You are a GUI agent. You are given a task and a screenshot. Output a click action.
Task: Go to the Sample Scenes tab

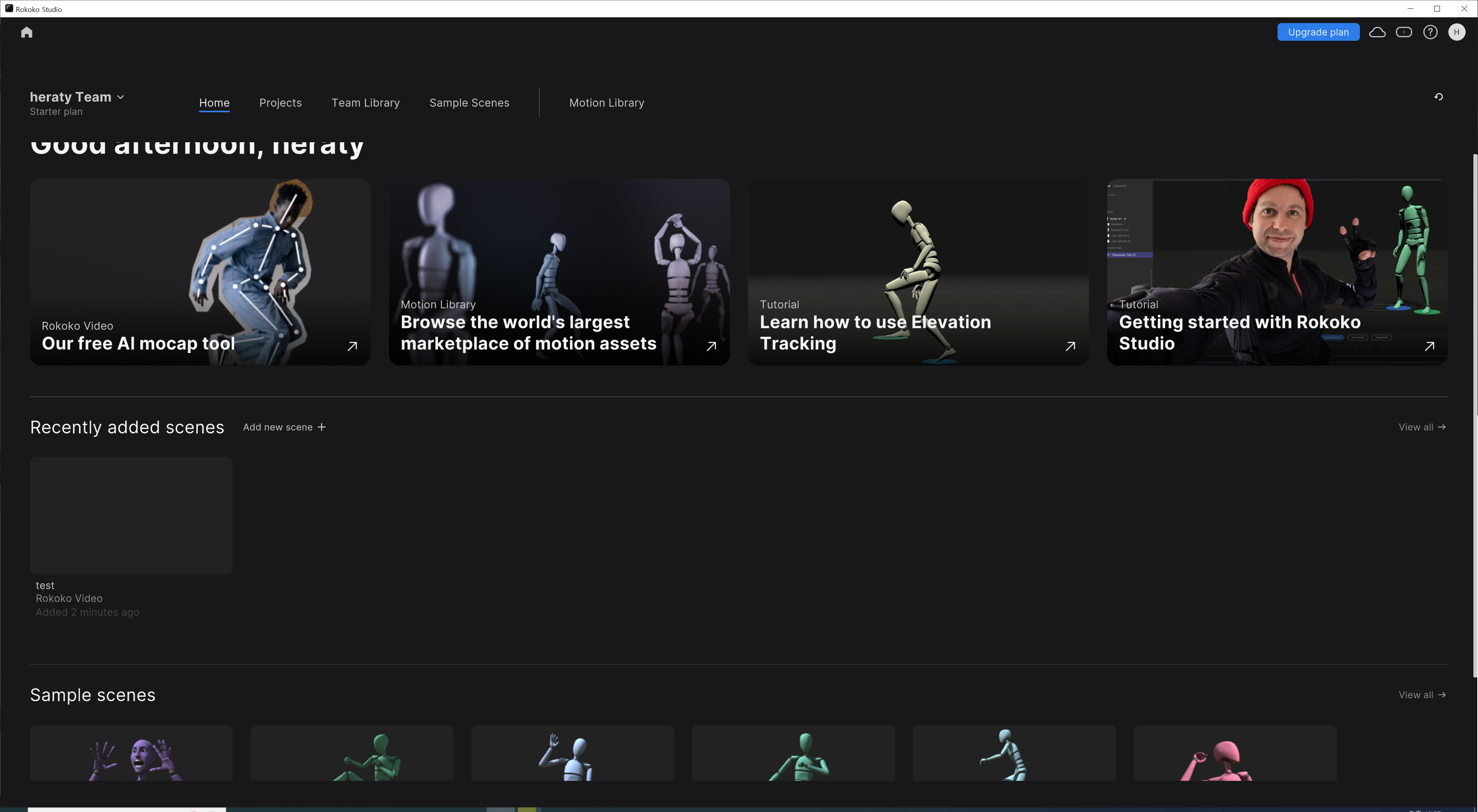469,103
